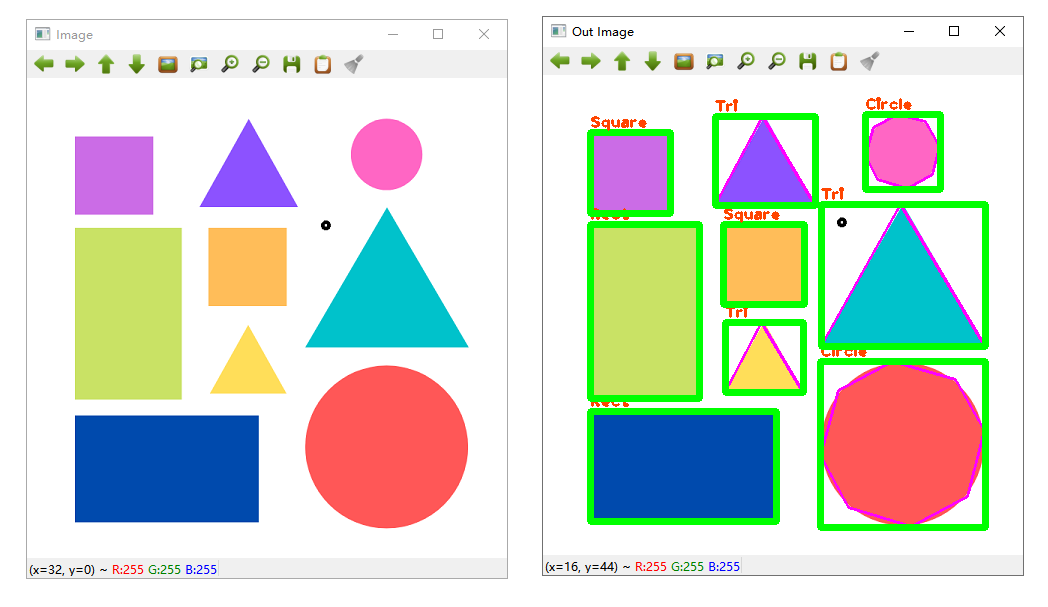Minimize the Out Image window
The image size is (1048, 607).
click(909, 31)
